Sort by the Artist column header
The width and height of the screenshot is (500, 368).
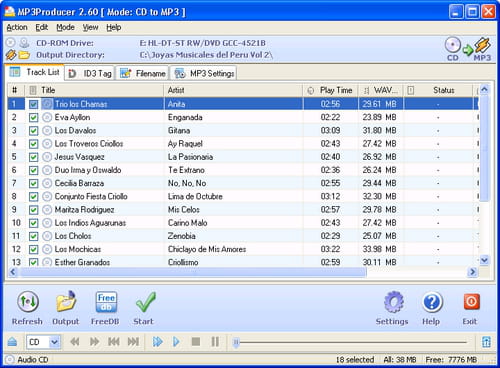point(233,90)
